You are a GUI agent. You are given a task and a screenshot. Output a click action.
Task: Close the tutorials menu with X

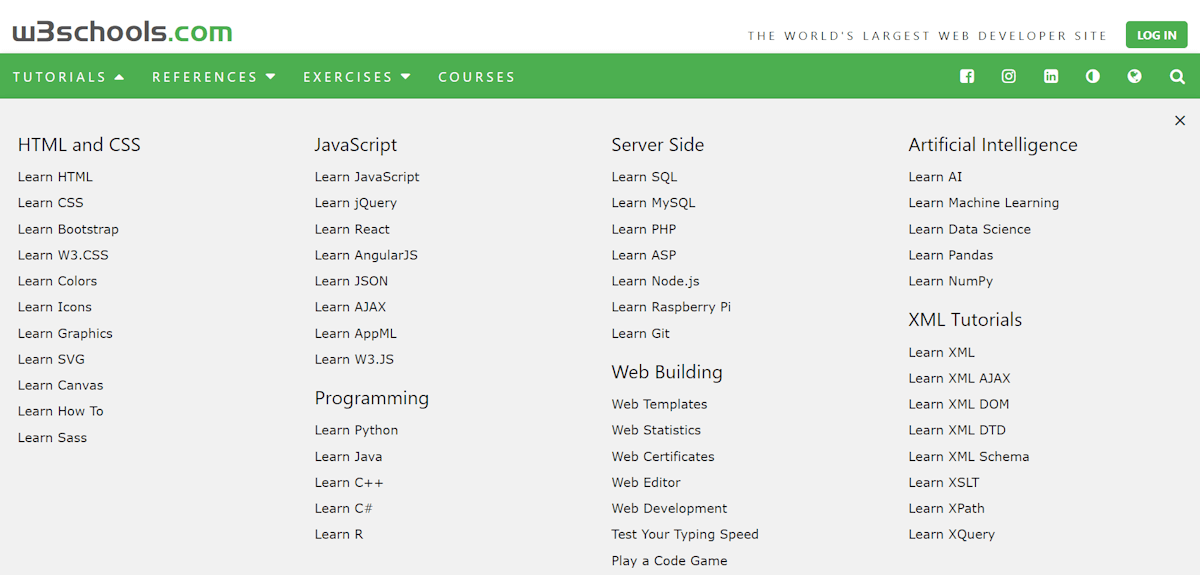(x=1180, y=121)
